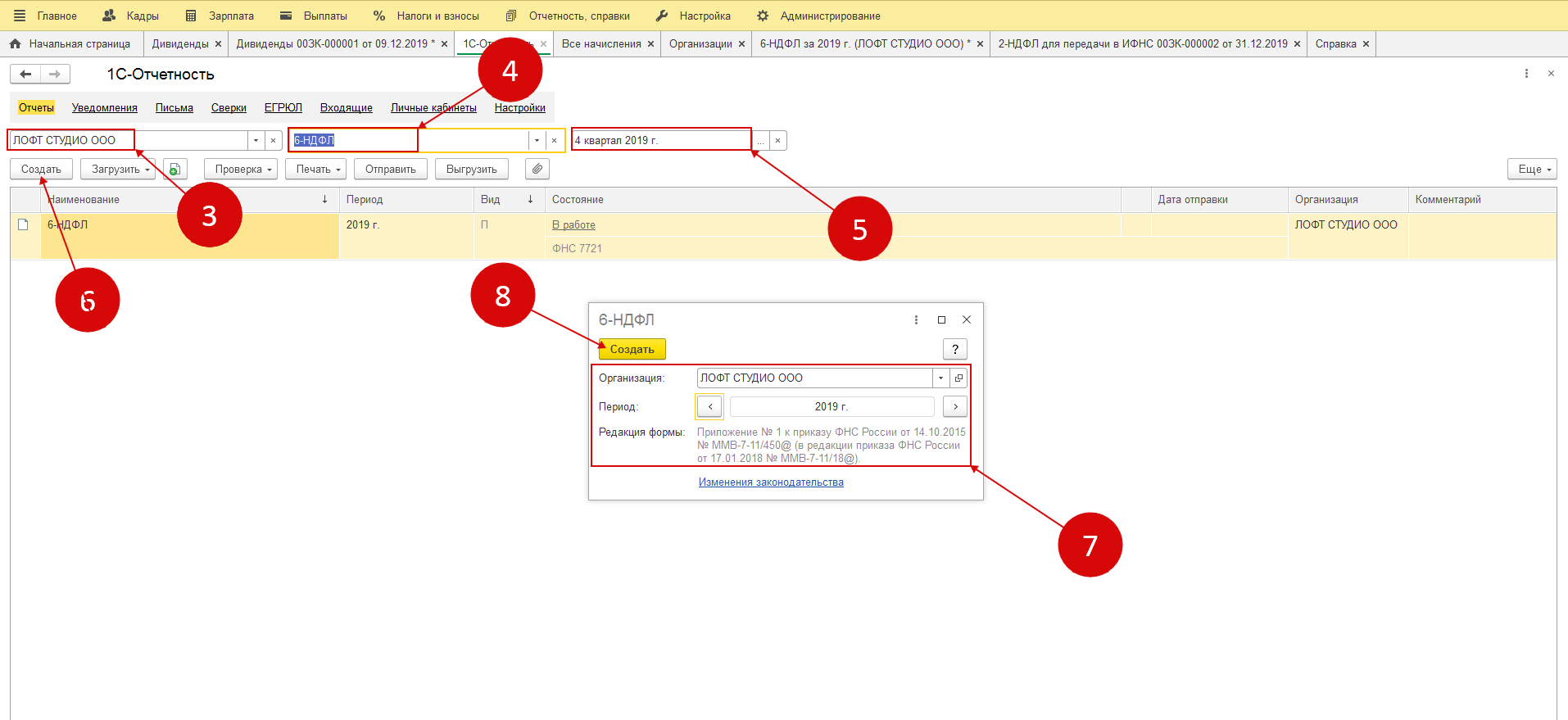Switch to Дивиденды tab
The image size is (1568, 720).
(180, 43)
